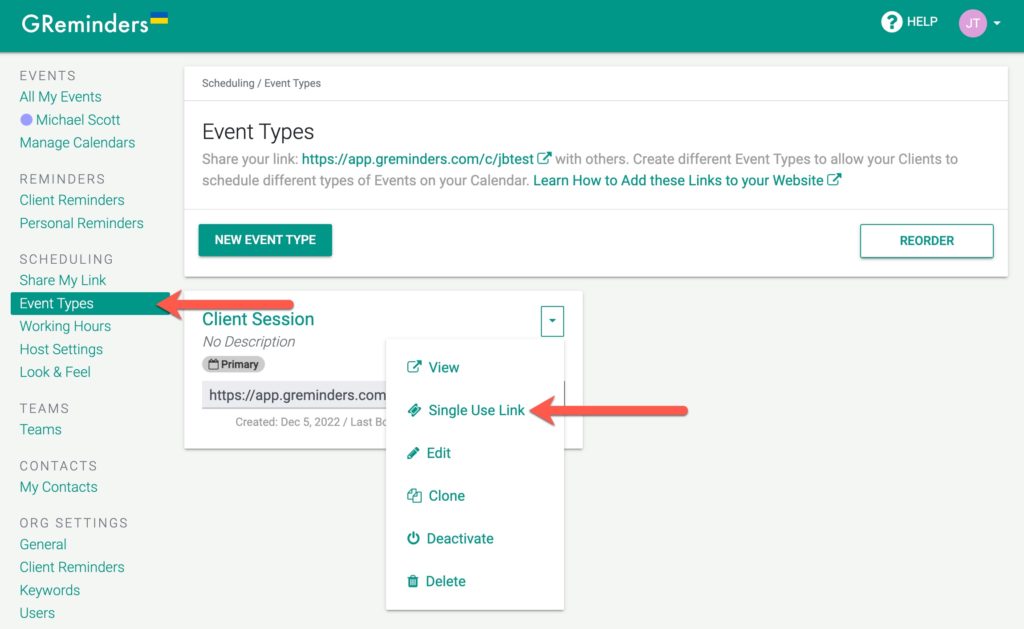Screen dimensions: 1024x629
Task: Click the Primary calendar badge
Action: (x=233, y=364)
